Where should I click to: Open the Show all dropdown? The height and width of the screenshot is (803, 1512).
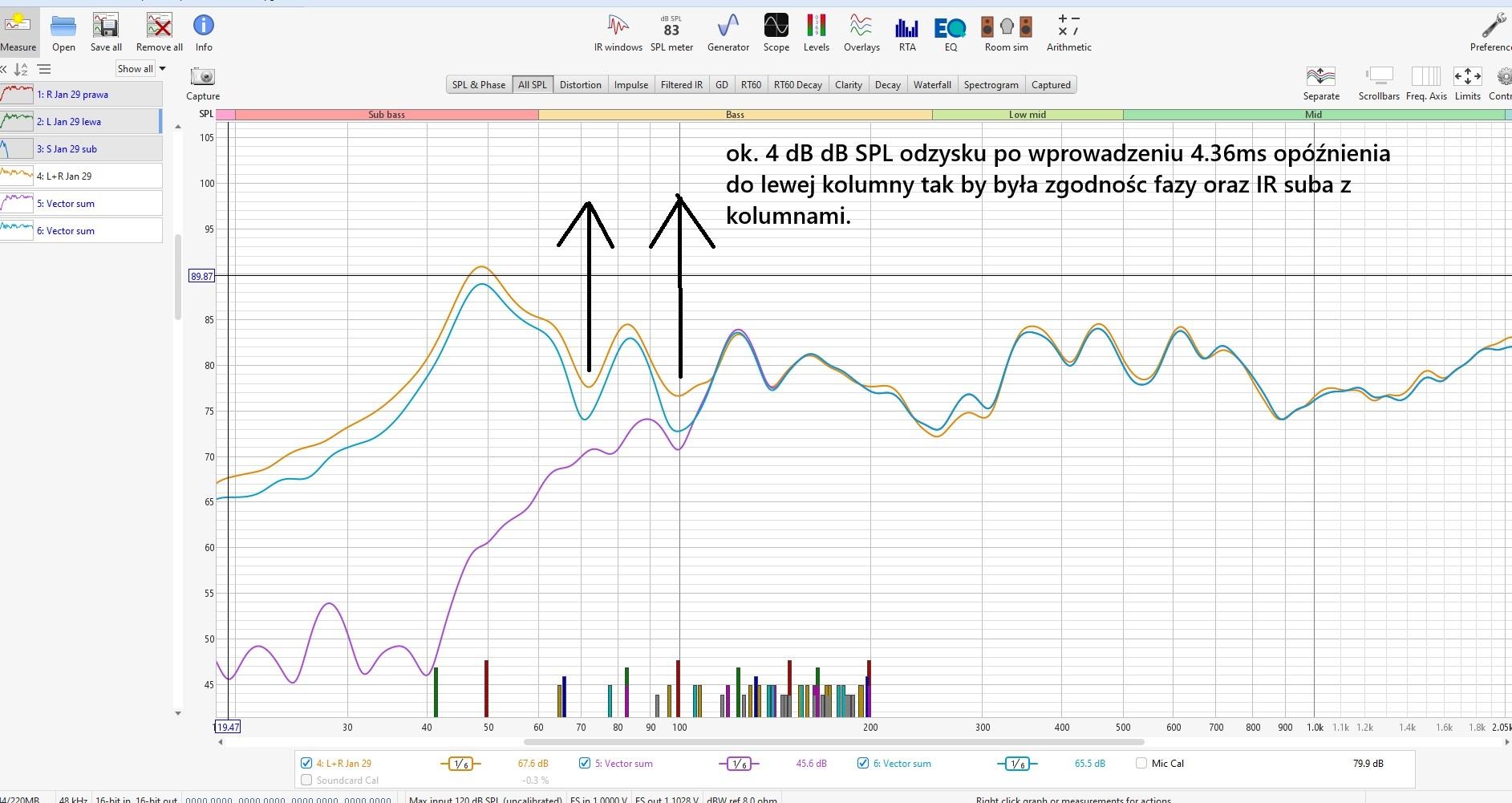click(x=141, y=69)
